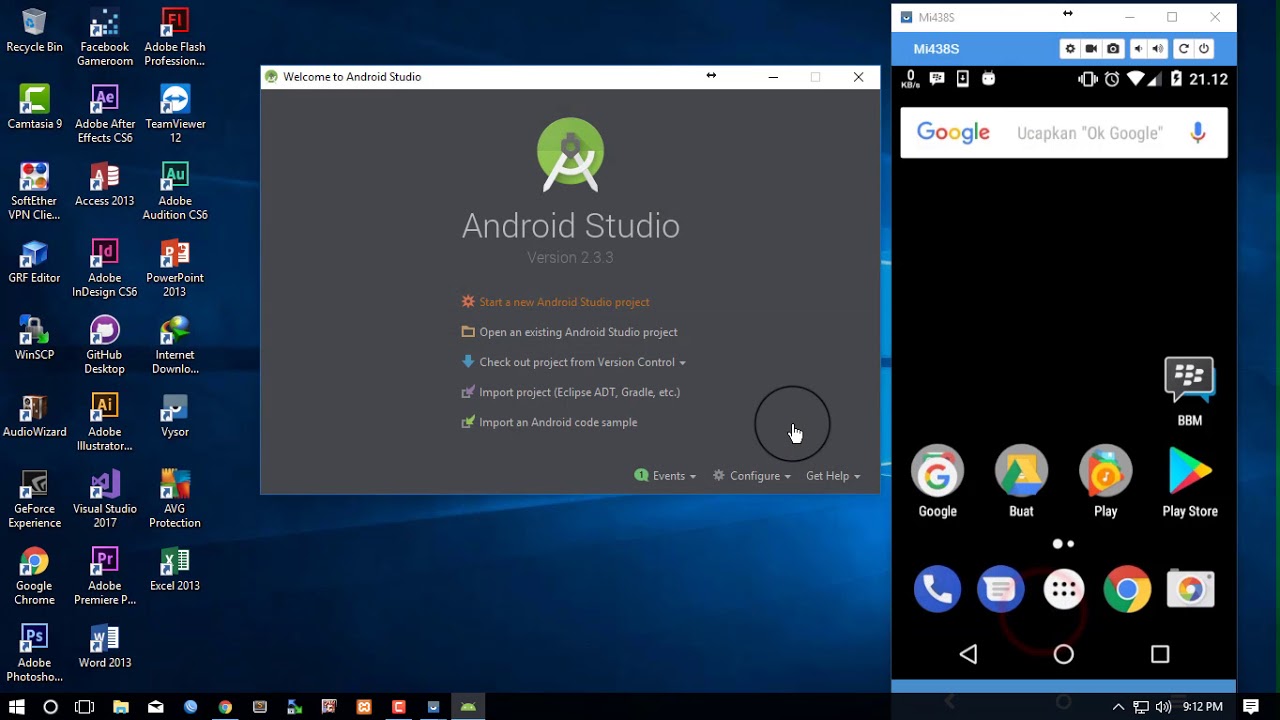Expand Check out project from Version Control

coord(576,362)
